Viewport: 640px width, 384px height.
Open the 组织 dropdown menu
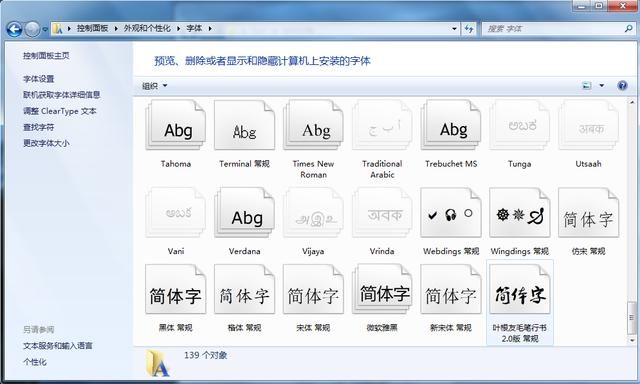click(x=154, y=86)
